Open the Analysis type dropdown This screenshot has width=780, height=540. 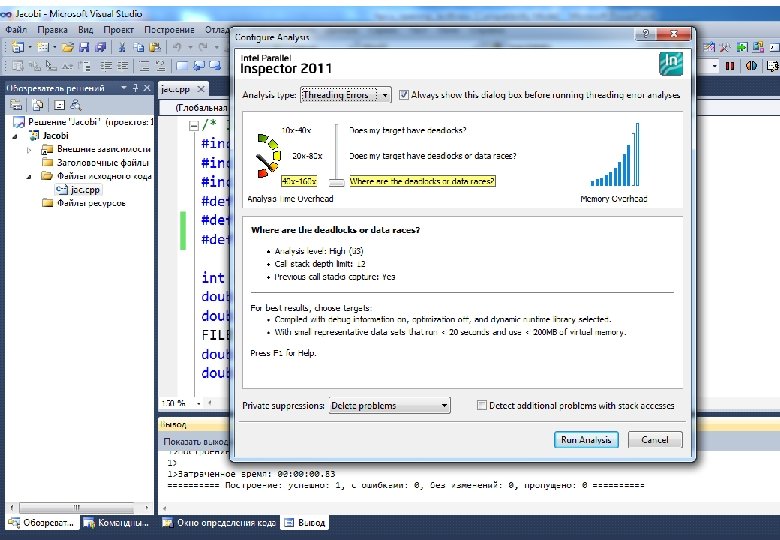click(346, 94)
